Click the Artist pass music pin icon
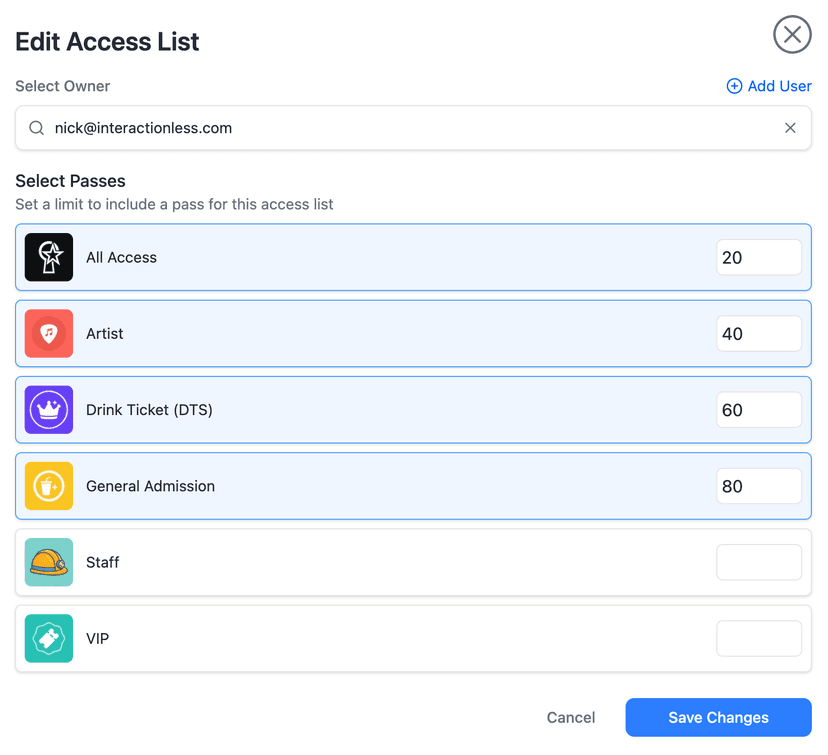This screenshot has width=828, height=755. 48,333
